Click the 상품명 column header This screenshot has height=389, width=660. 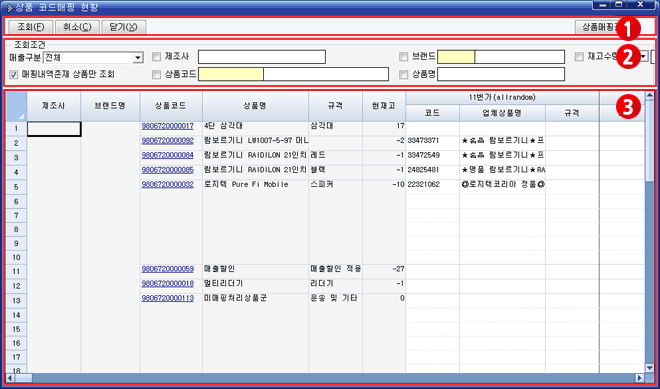(x=255, y=107)
